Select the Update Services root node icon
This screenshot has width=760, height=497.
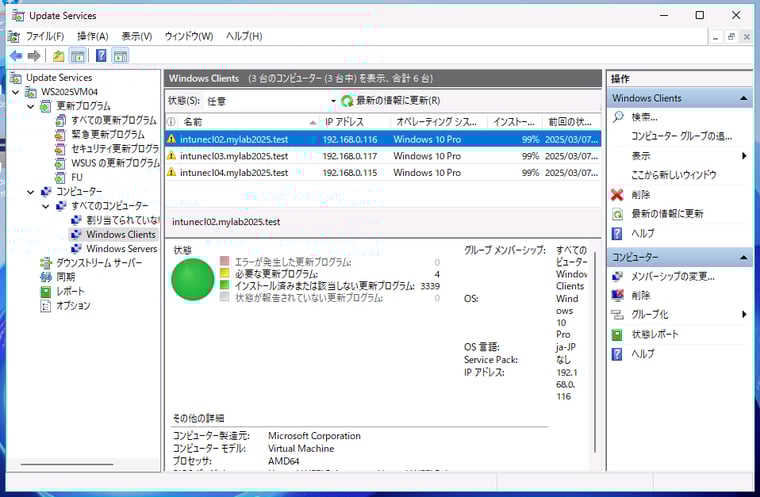tap(16, 78)
